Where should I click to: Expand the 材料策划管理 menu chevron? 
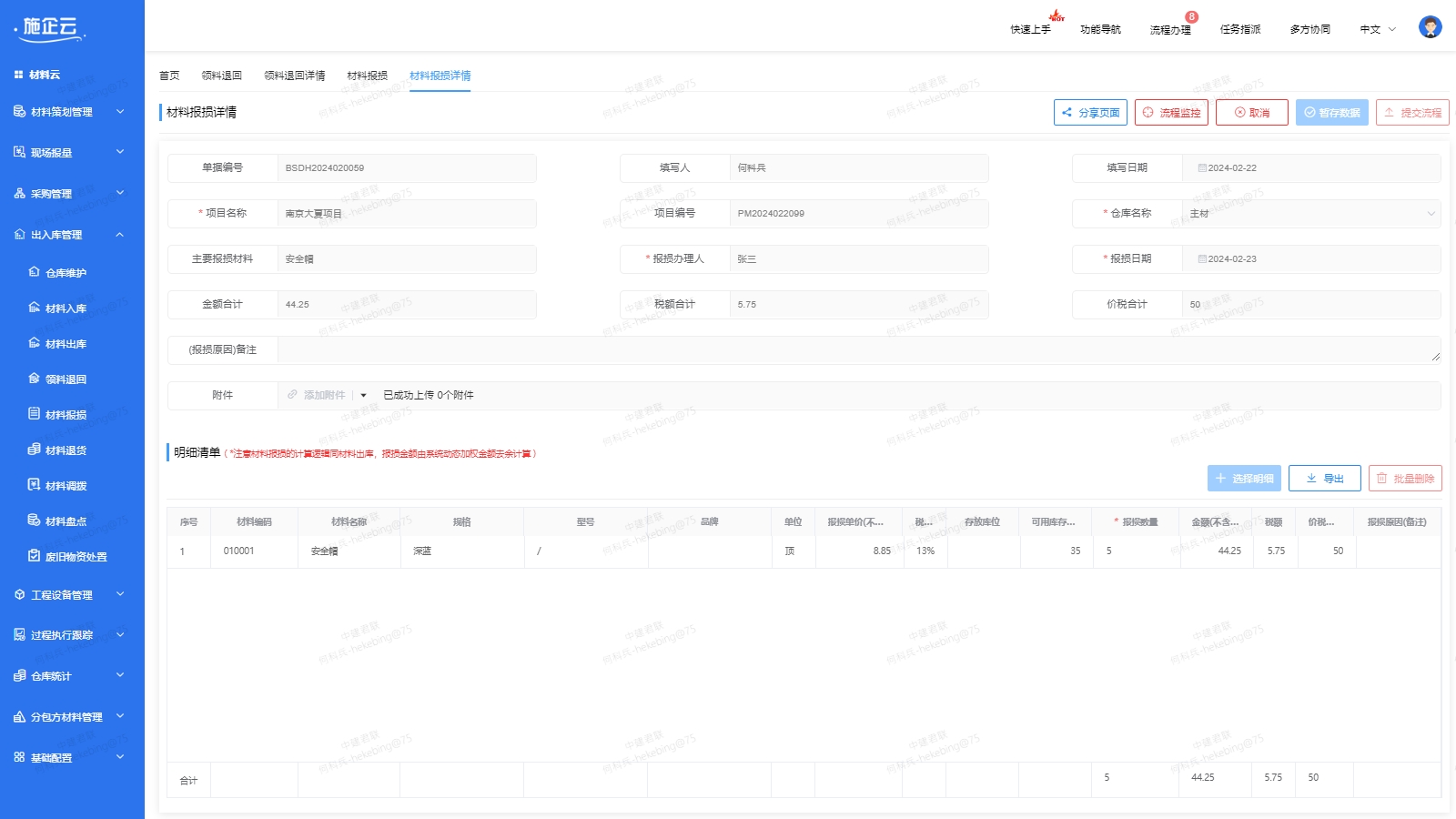[119, 111]
